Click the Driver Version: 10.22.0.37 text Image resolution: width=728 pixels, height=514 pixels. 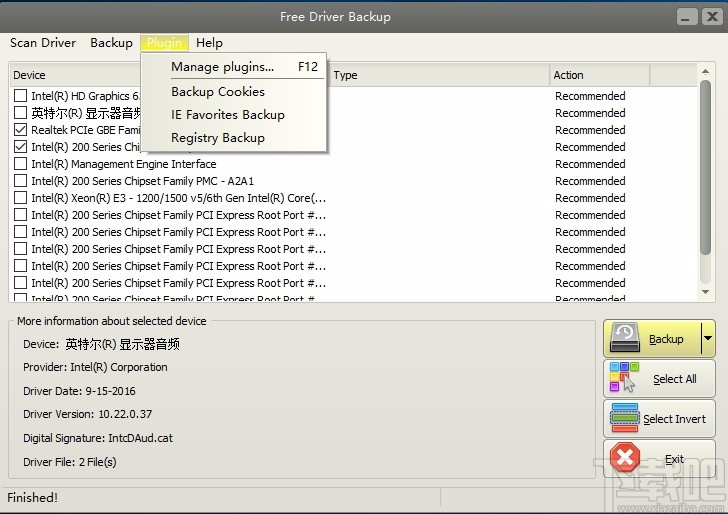pyautogui.click(x=88, y=414)
